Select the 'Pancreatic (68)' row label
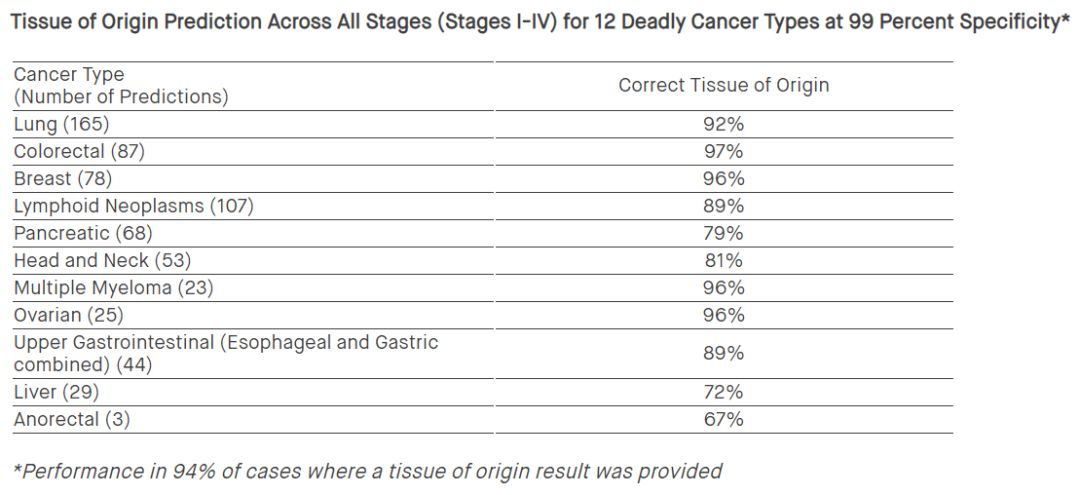This screenshot has width=1080, height=495. (x=82, y=233)
